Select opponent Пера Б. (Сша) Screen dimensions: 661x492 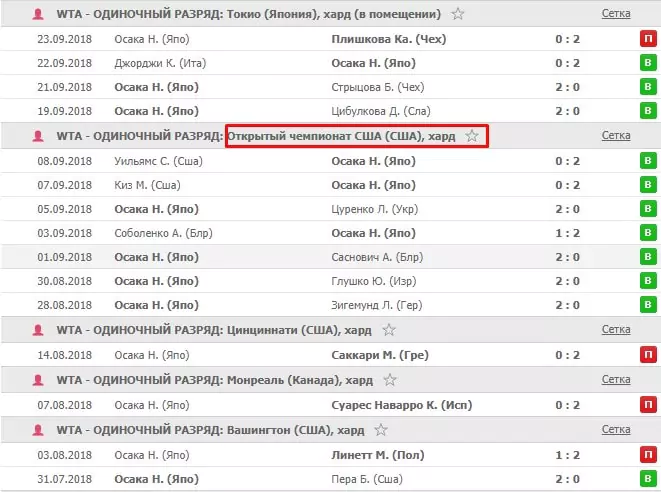pos(367,479)
